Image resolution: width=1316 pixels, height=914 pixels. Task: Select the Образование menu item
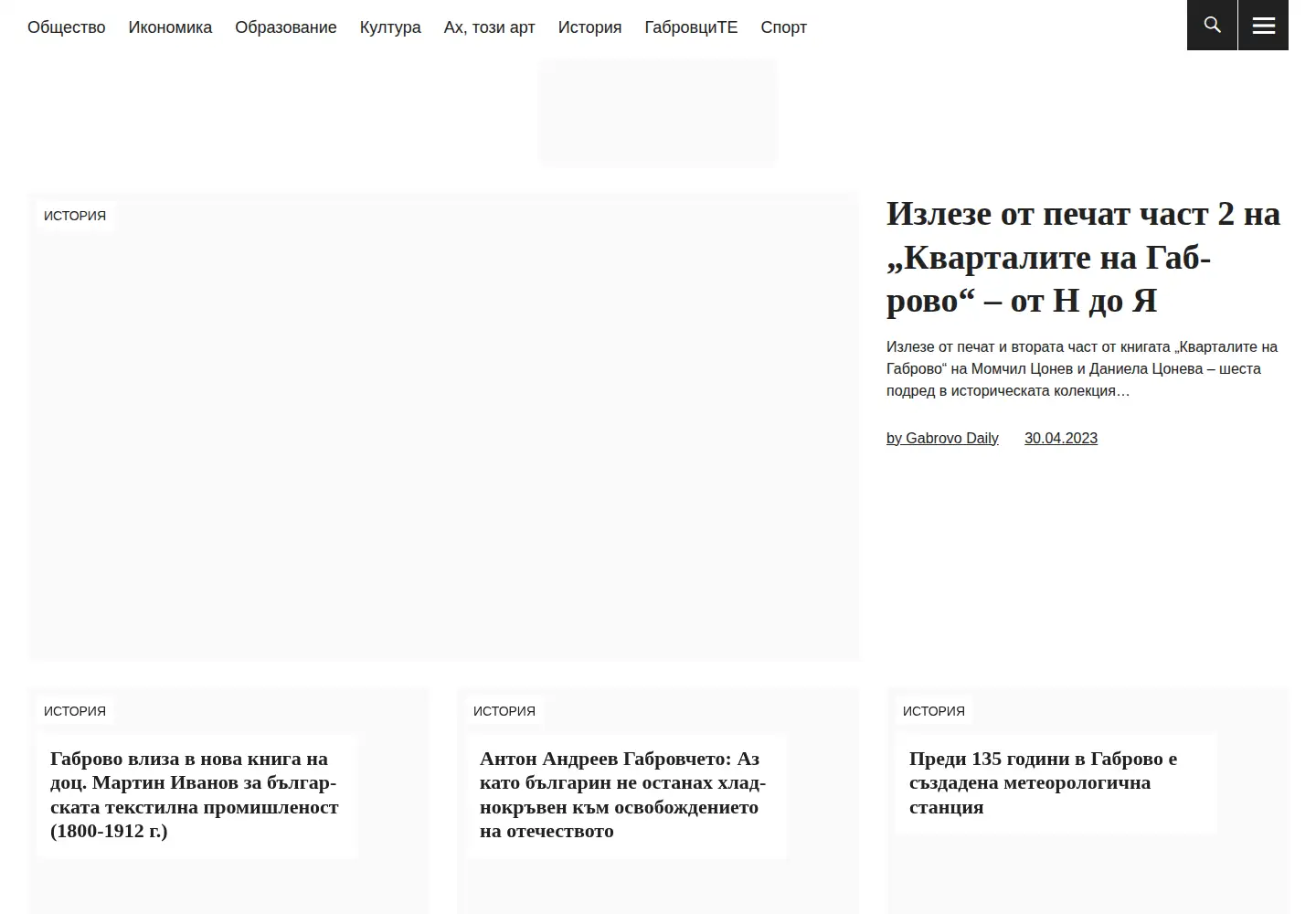click(x=286, y=27)
